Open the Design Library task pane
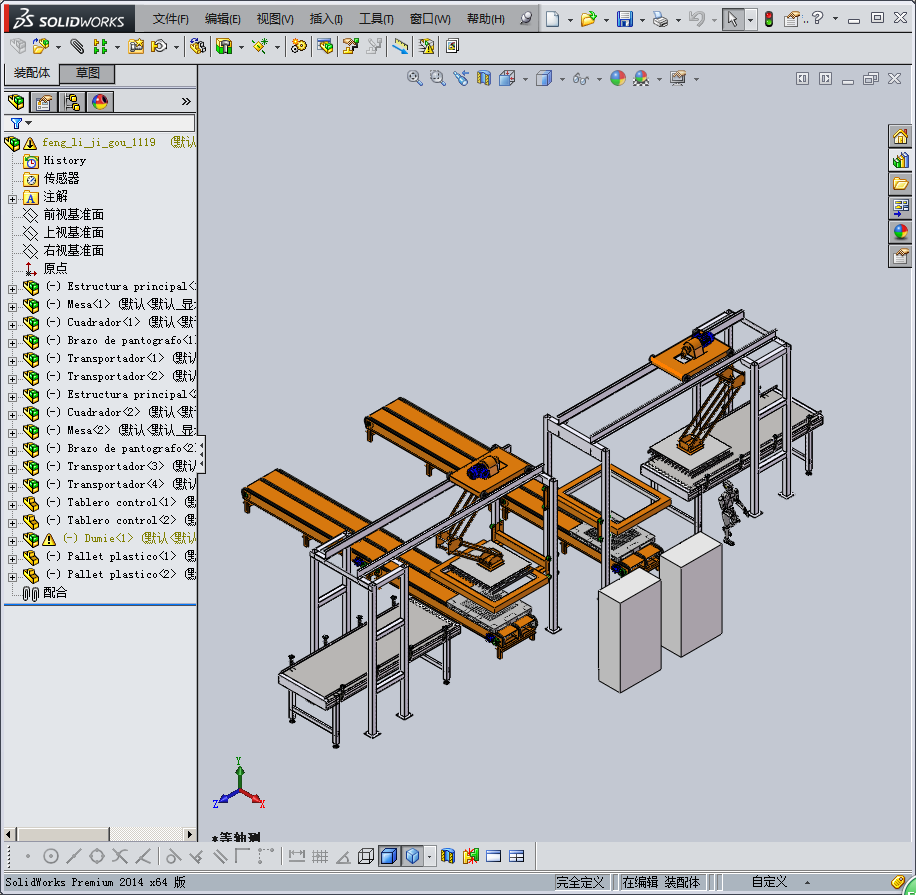916x895 pixels. click(900, 160)
